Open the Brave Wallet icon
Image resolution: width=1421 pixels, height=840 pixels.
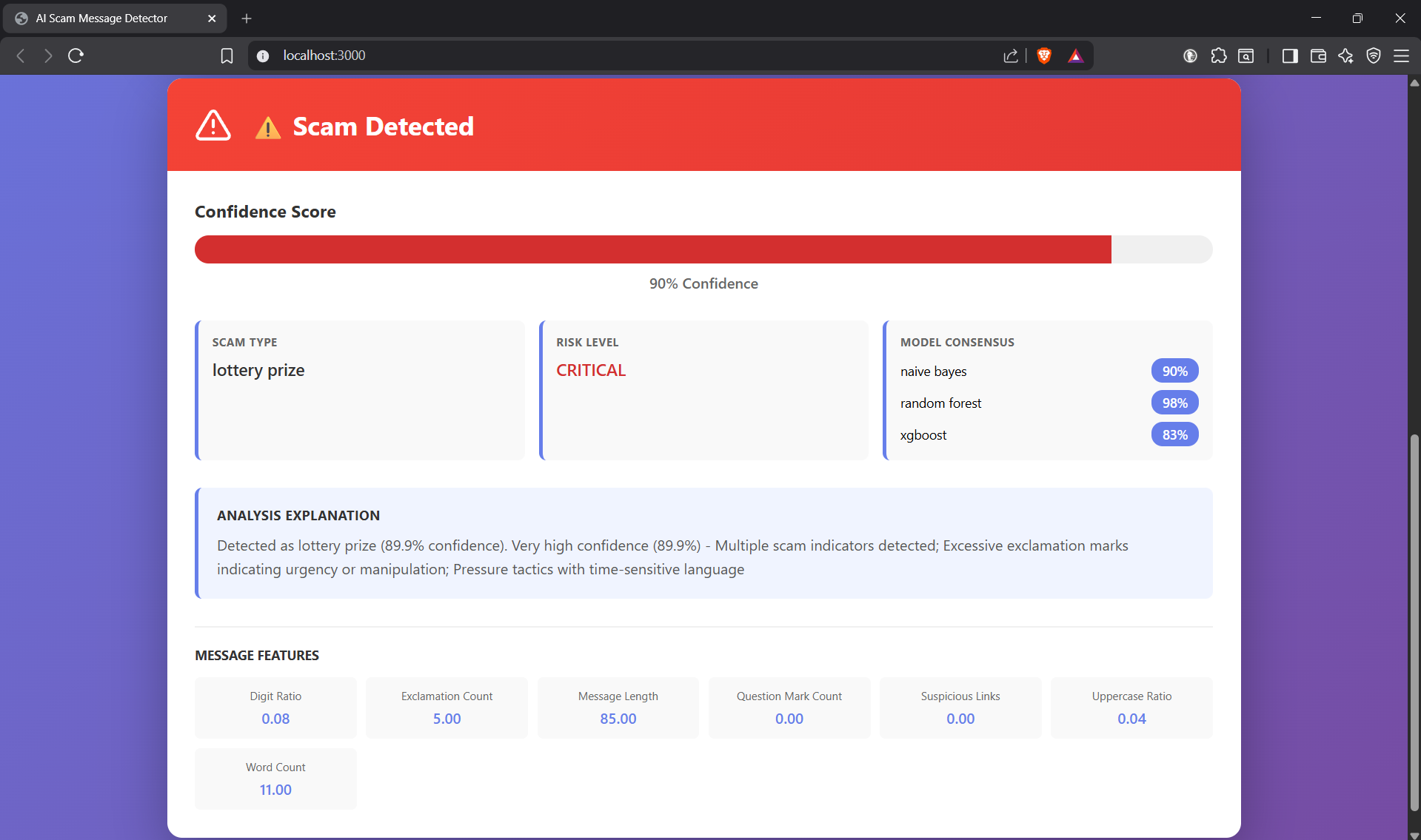pyautogui.click(x=1318, y=56)
